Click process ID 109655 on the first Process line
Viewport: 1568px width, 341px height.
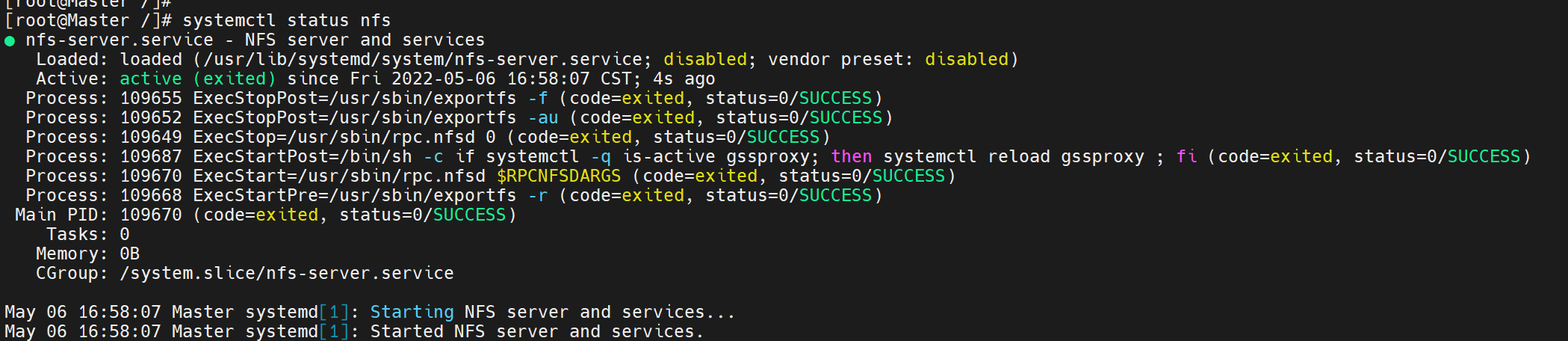tap(151, 98)
